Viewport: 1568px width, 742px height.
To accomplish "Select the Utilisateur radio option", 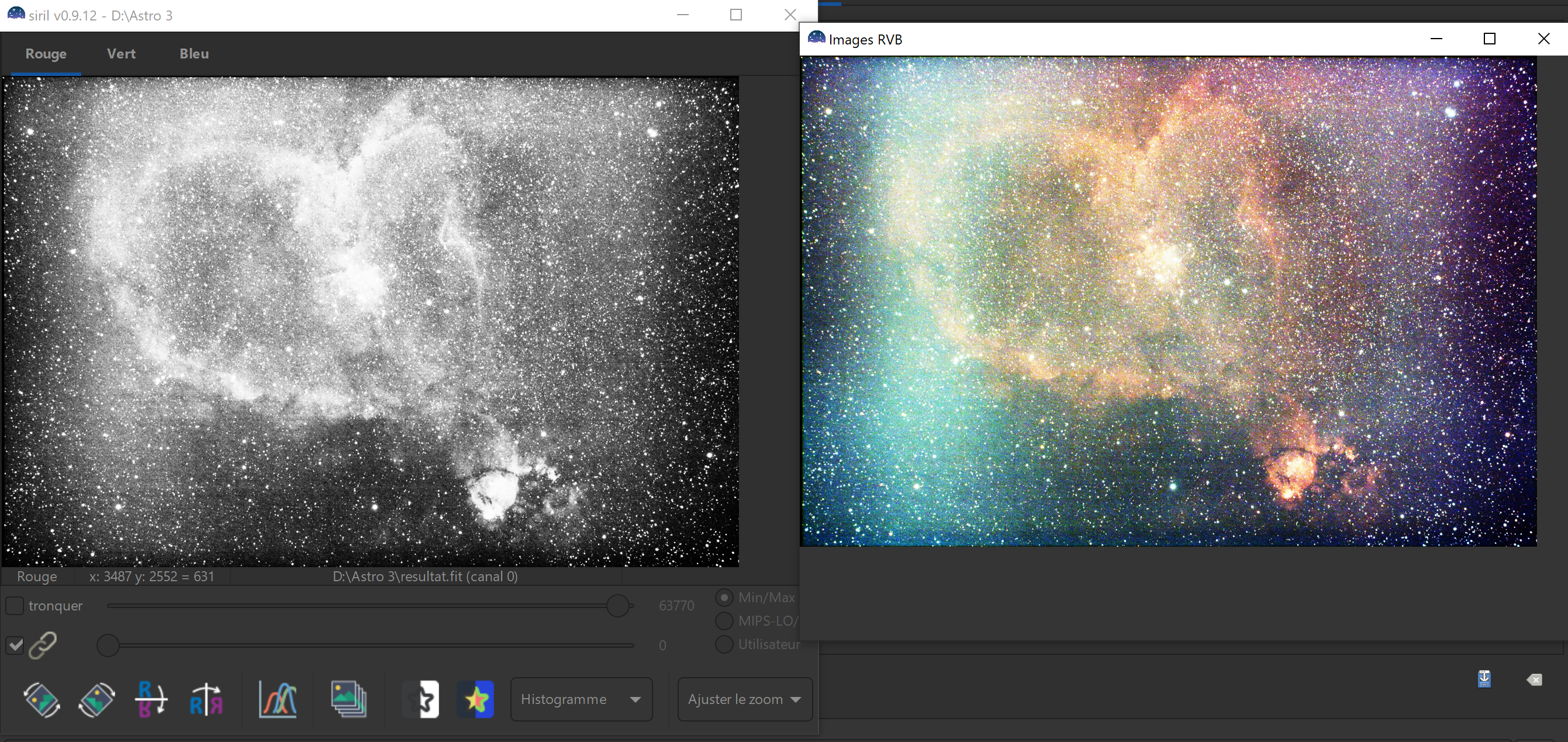I will pyautogui.click(x=724, y=644).
